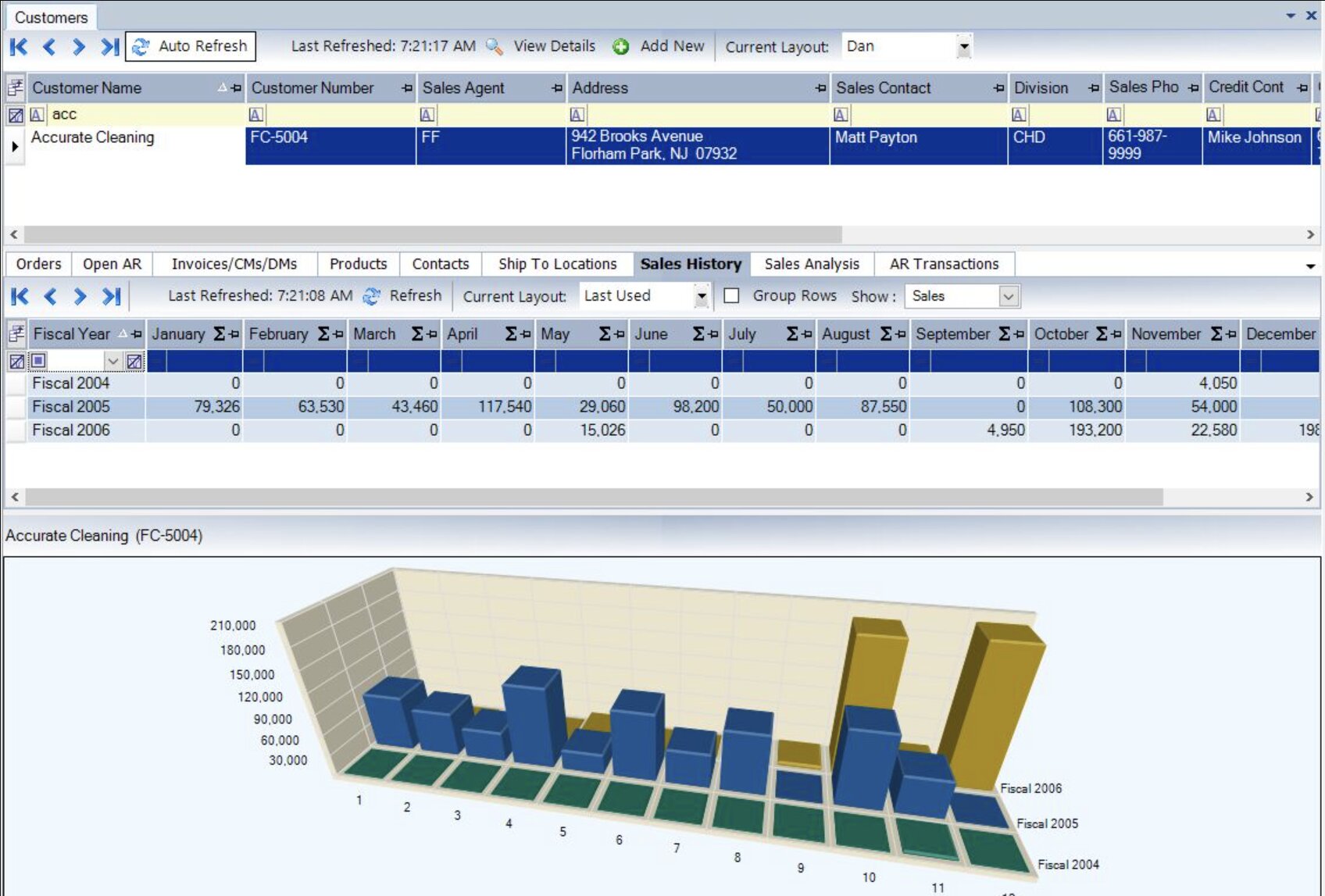The image size is (1325, 896).
Task: Toggle filter checkbox in Fiscal Year filter row
Action: click(38, 360)
